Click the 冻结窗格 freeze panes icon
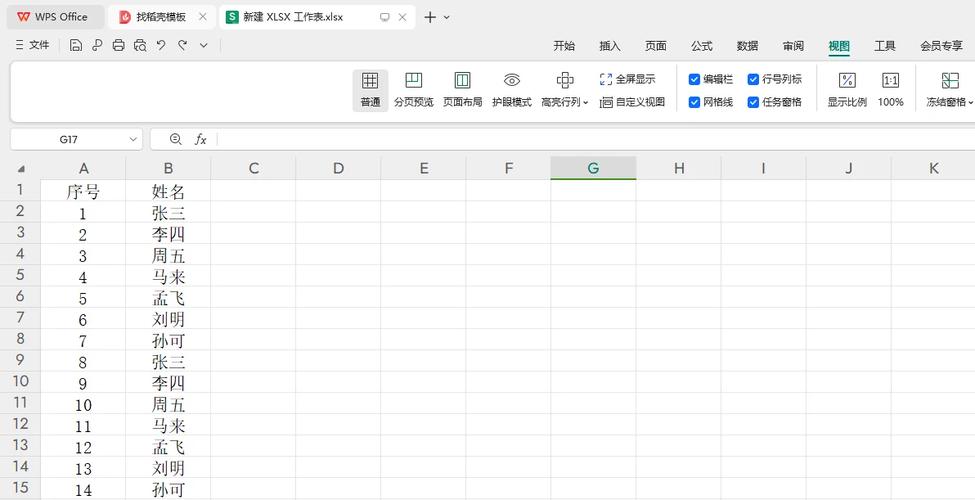This screenshot has height=500, width=975. tap(950, 80)
